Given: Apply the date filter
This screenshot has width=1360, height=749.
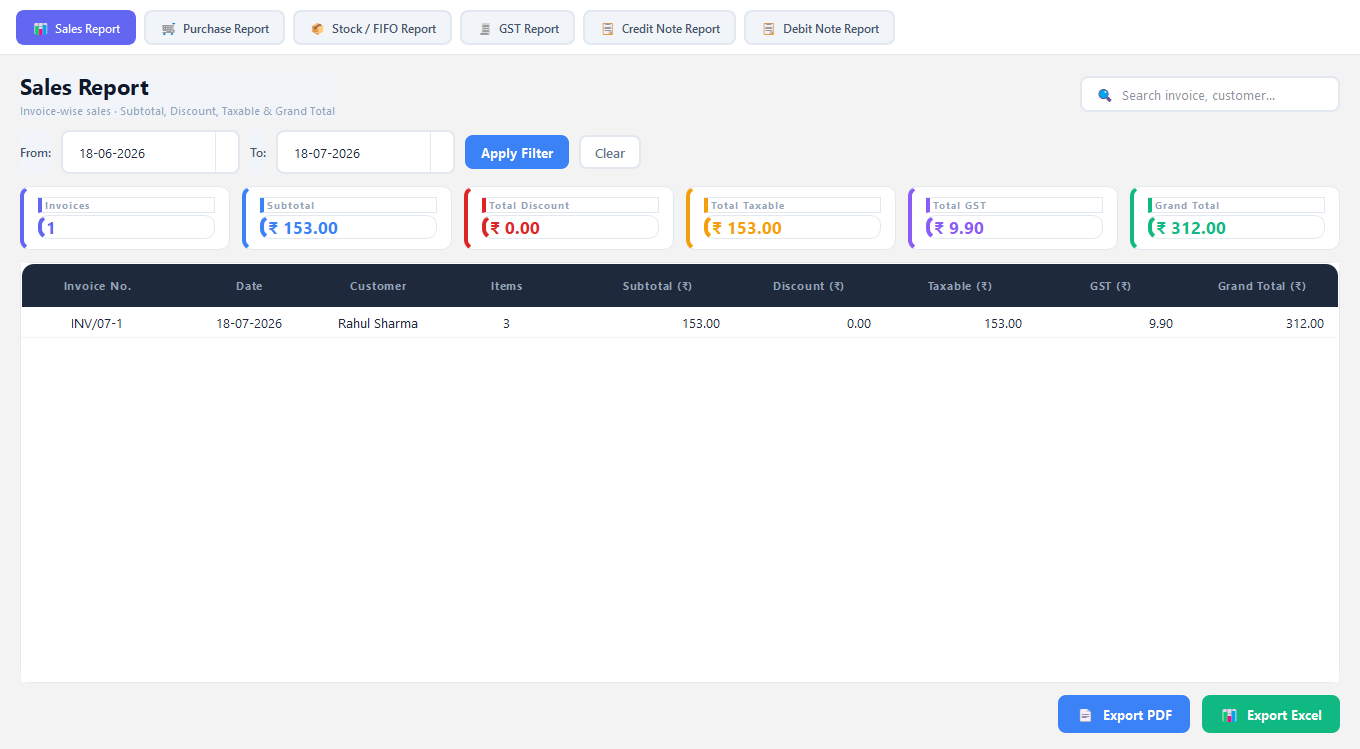Looking at the screenshot, I should [517, 153].
